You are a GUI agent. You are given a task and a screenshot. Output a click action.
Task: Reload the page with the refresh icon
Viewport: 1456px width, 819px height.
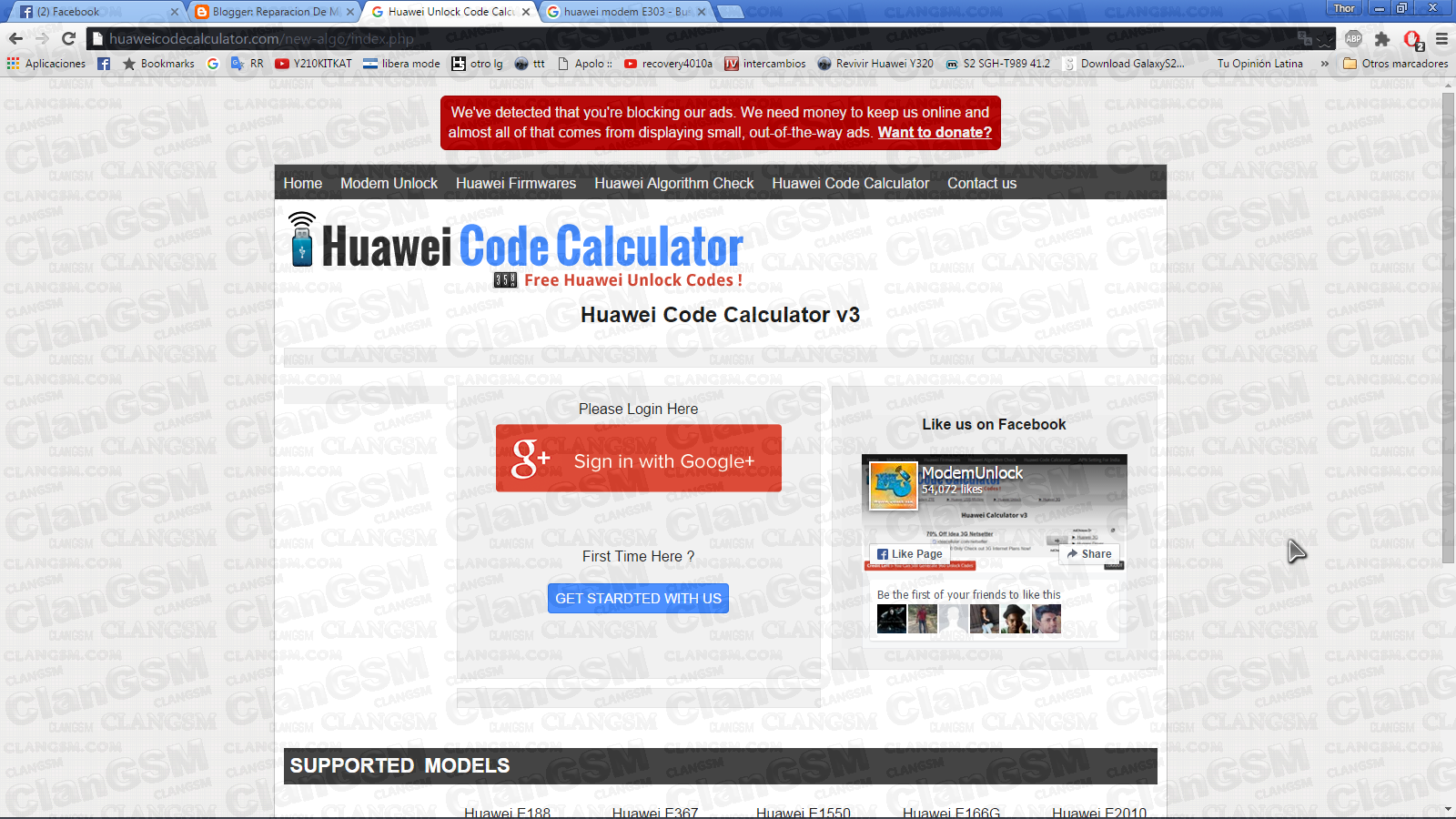pos(68,38)
